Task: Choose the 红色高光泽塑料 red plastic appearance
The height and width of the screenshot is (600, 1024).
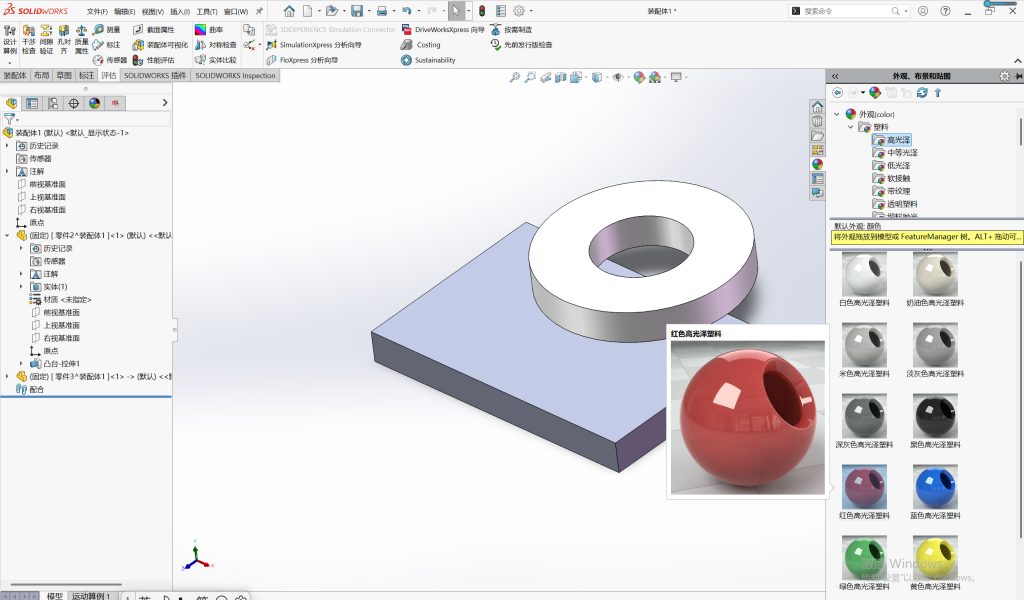Action: pos(864,492)
